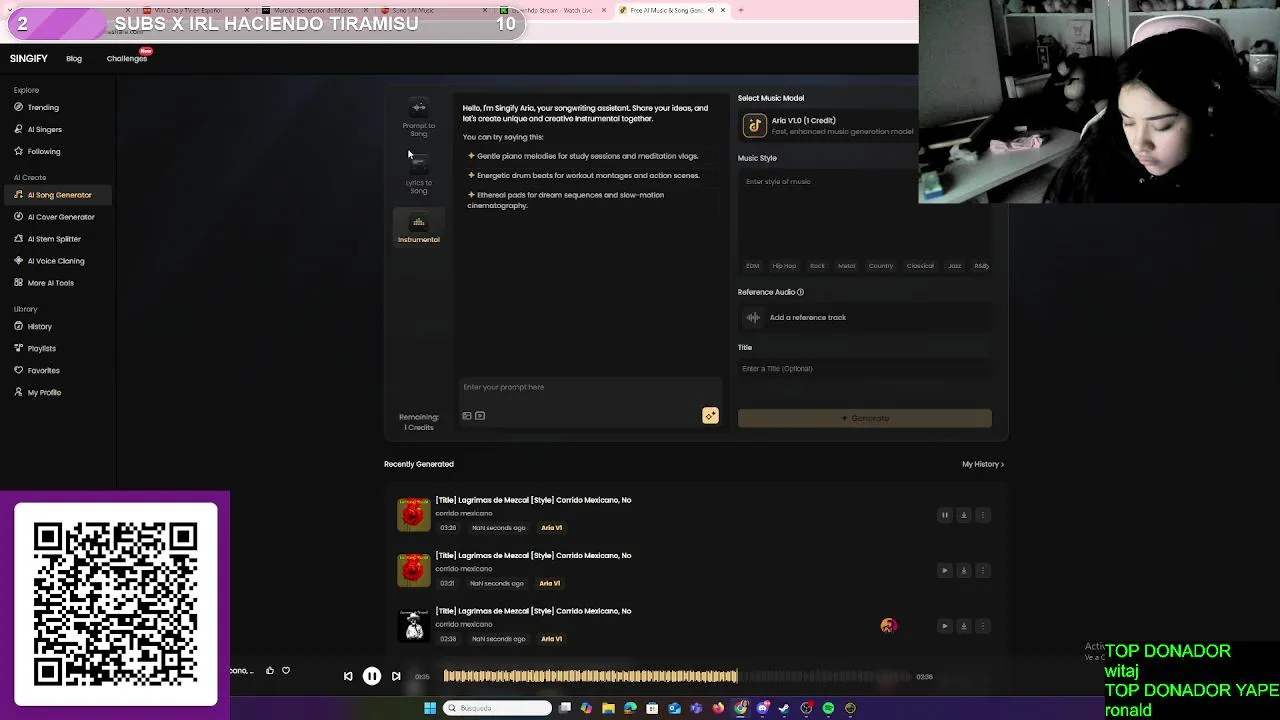Open the Blog page
The height and width of the screenshot is (720, 1280).
click(74, 59)
